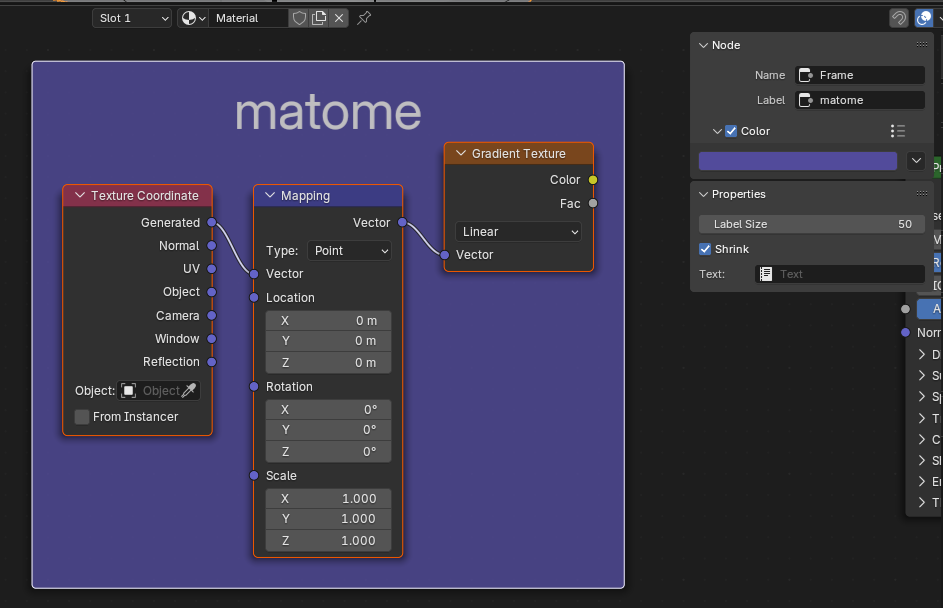The image size is (943, 608).
Task: Open the browse material sphere icon menu
Action: click(193, 18)
